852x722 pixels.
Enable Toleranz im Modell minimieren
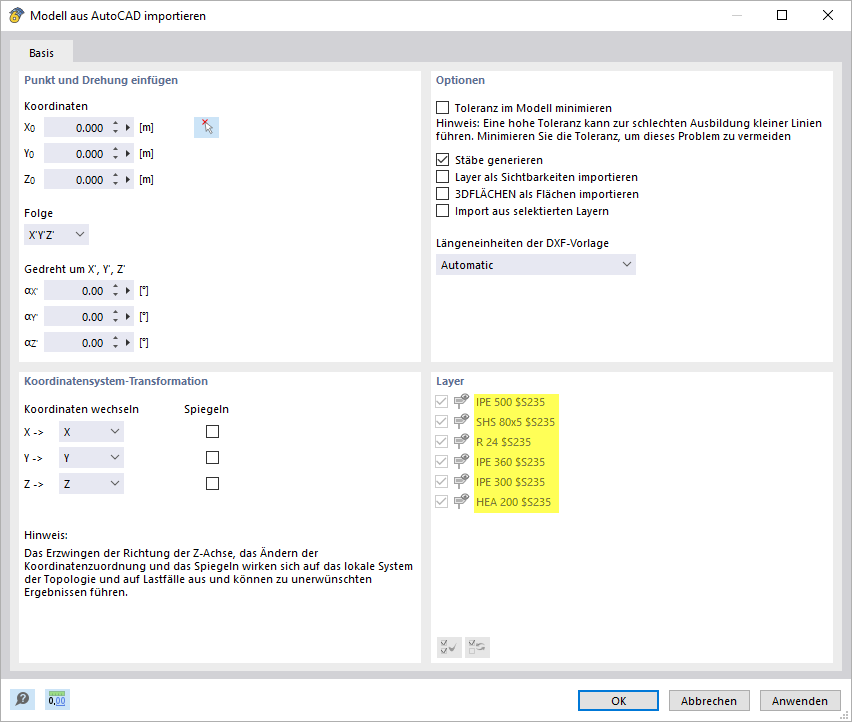tap(442, 108)
